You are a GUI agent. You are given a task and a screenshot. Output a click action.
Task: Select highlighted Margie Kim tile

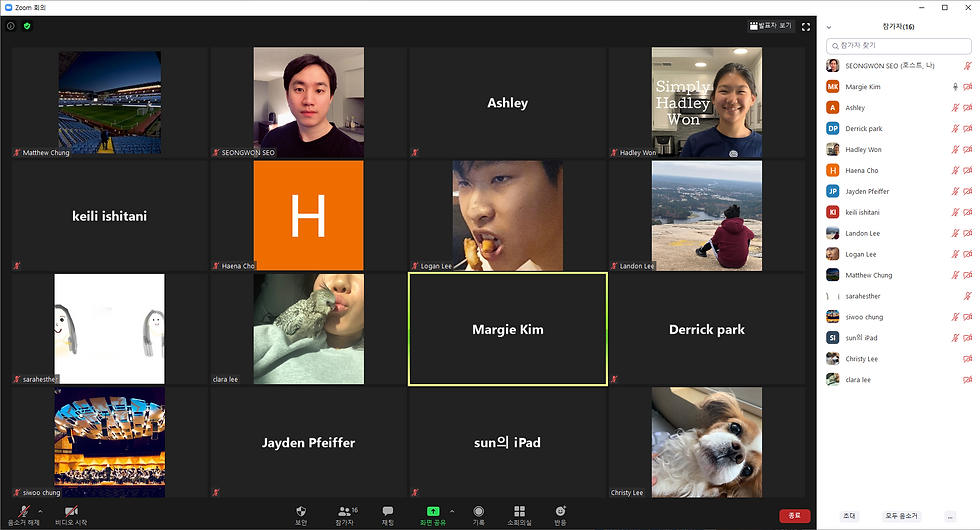click(508, 329)
